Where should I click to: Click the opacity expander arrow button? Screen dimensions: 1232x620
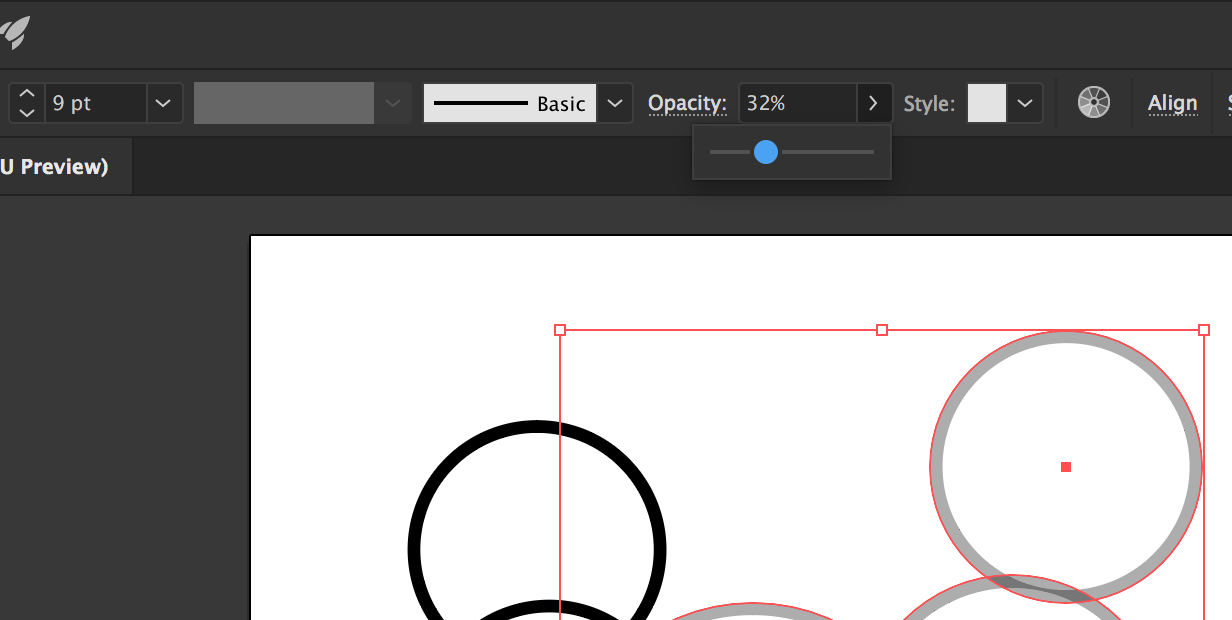[873, 102]
